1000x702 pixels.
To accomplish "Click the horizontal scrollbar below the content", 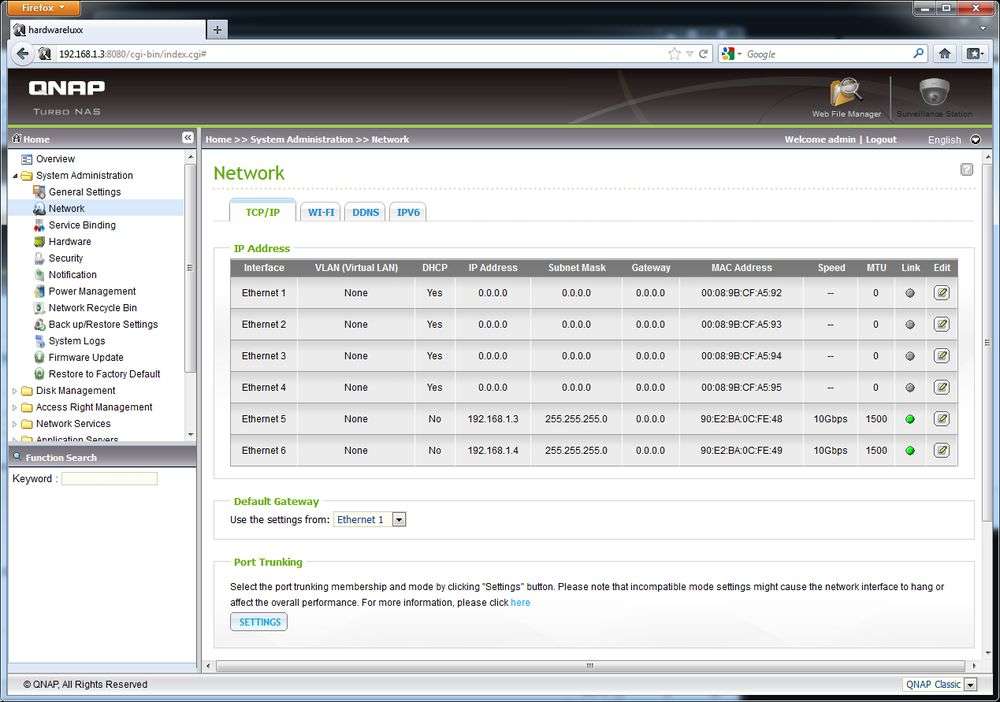I will click(x=590, y=666).
